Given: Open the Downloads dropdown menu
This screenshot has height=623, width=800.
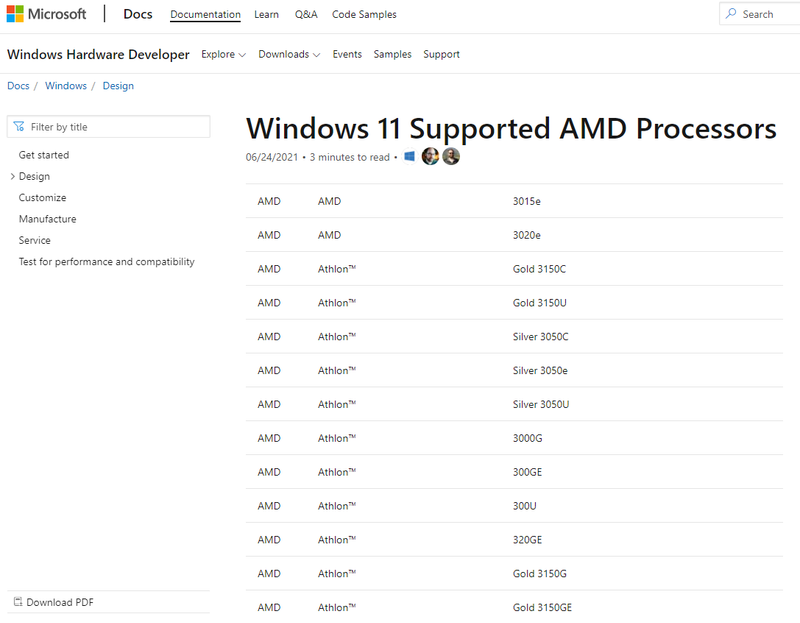Looking at the screenshot, I should [289, 55].
